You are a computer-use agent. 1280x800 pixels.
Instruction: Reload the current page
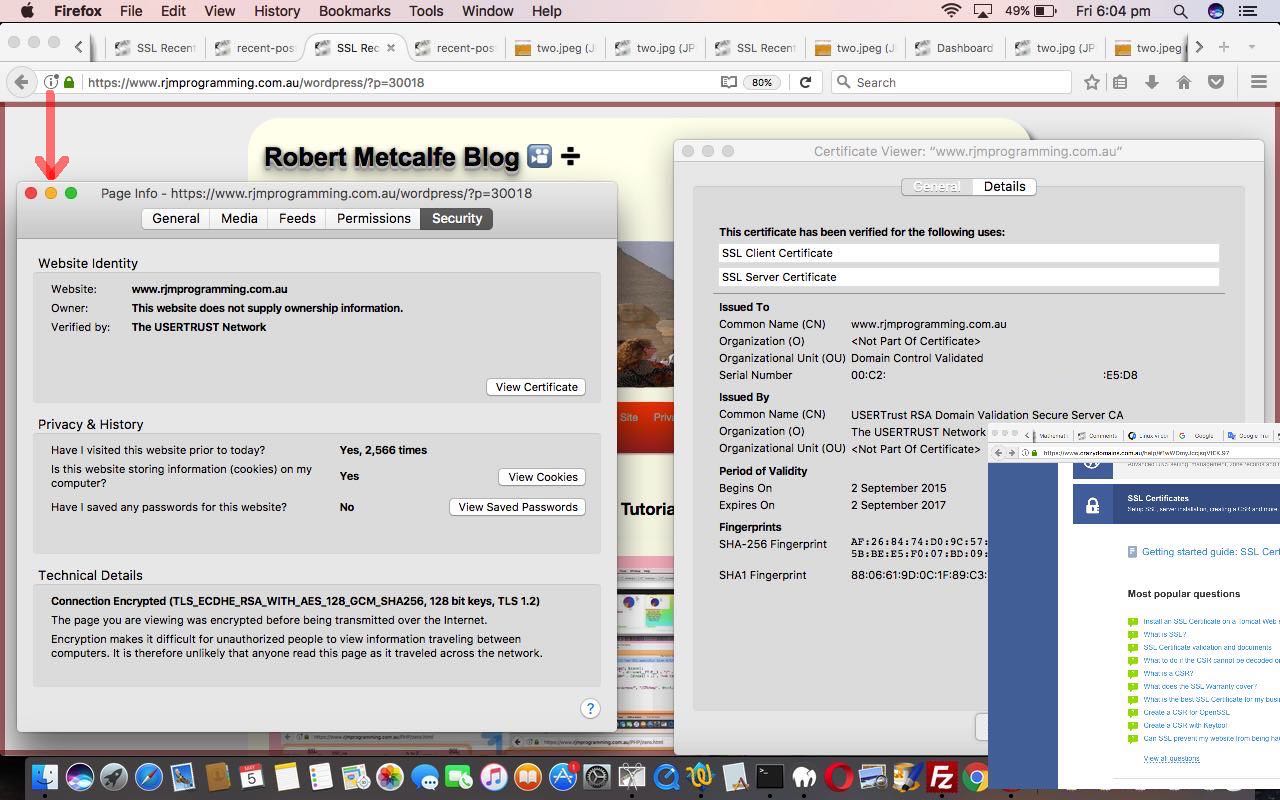tap(805, 82)
